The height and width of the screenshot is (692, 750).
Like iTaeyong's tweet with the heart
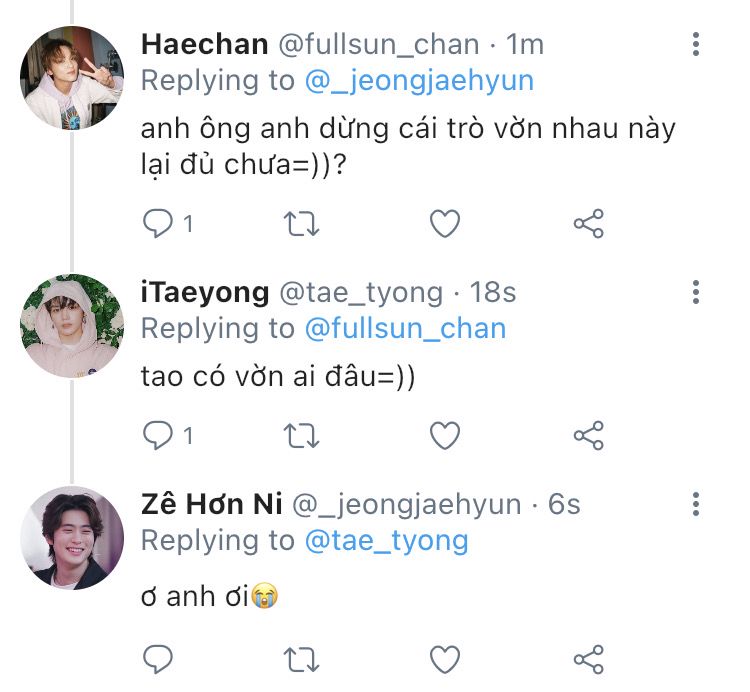point(445,435)
